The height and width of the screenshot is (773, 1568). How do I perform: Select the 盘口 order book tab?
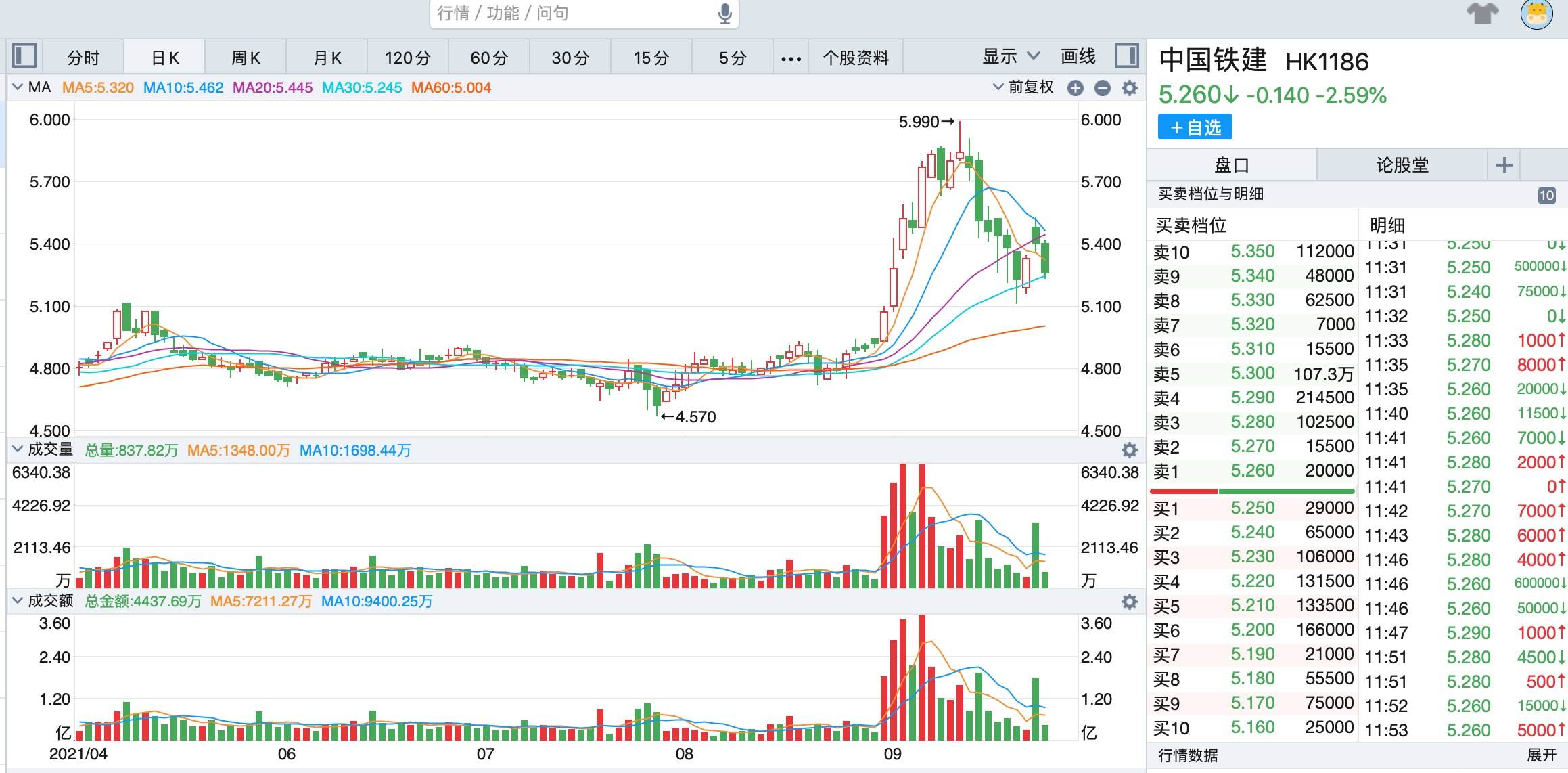tap(1232, 165)
